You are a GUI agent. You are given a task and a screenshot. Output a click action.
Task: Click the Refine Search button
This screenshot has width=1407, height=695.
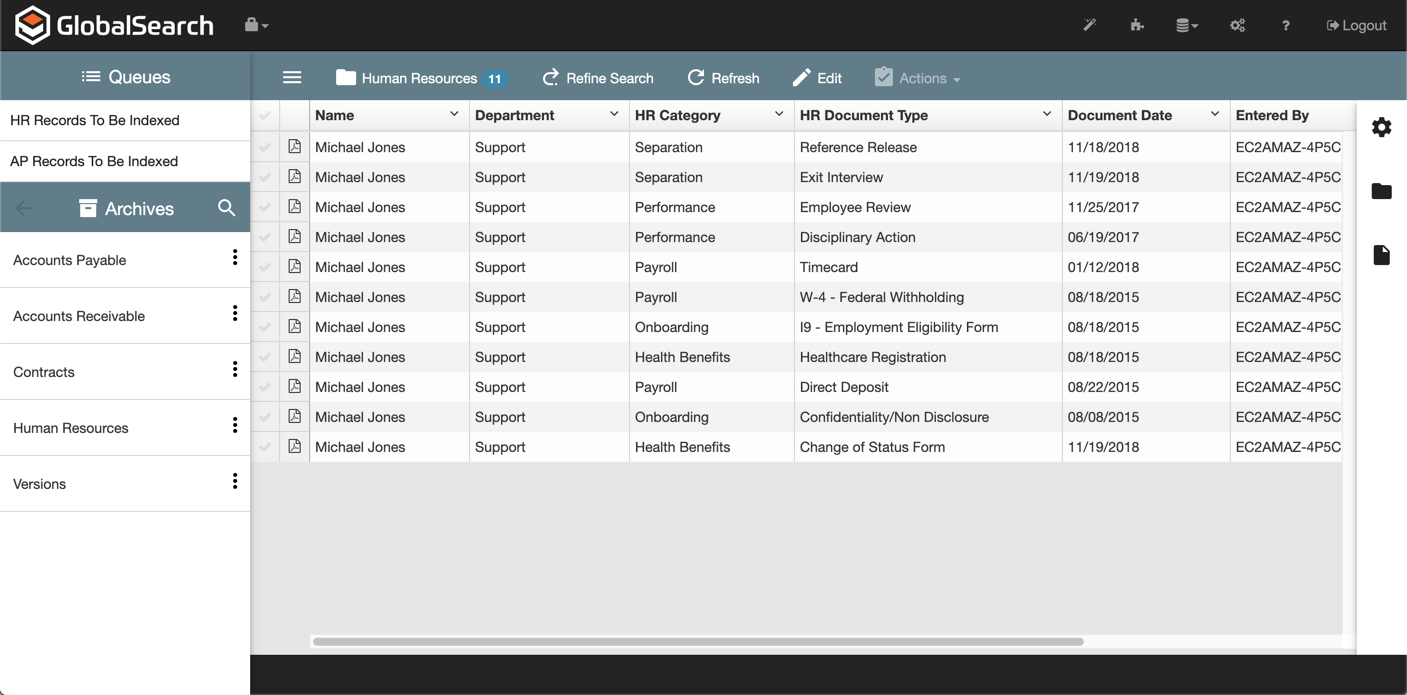[598, 78]
